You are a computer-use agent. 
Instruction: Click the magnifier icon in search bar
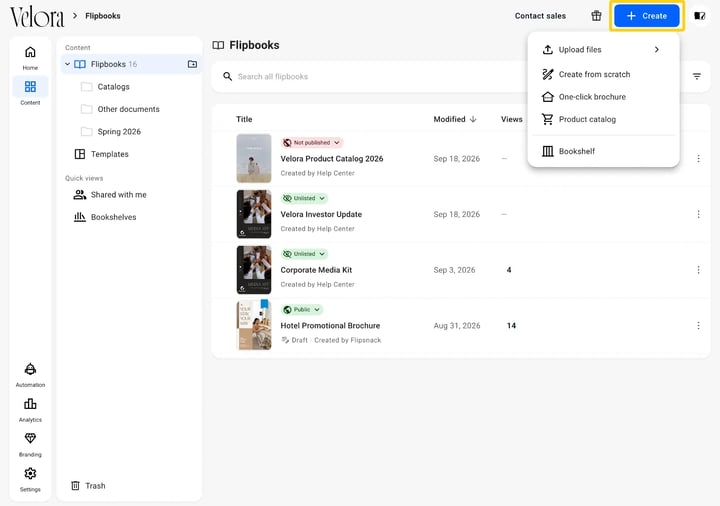[227, 76]
